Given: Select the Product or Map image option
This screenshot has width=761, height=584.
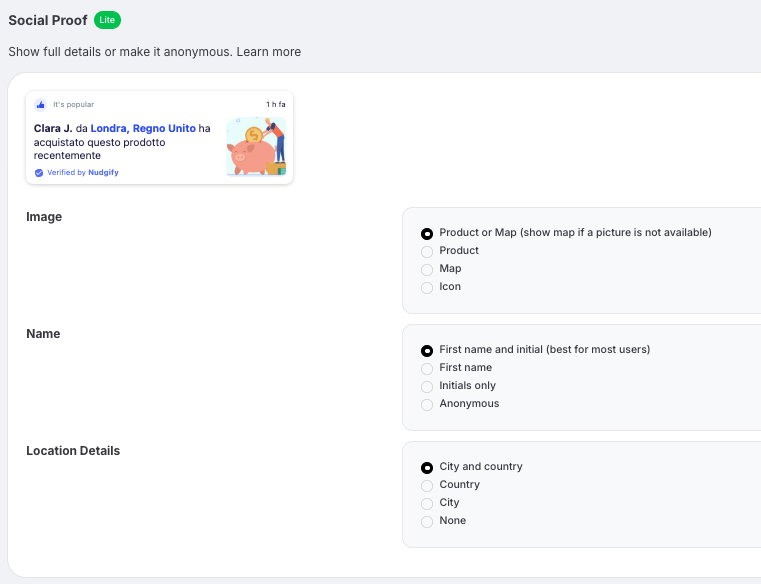Looking at the screenshot, I should [x=427, y=233].
